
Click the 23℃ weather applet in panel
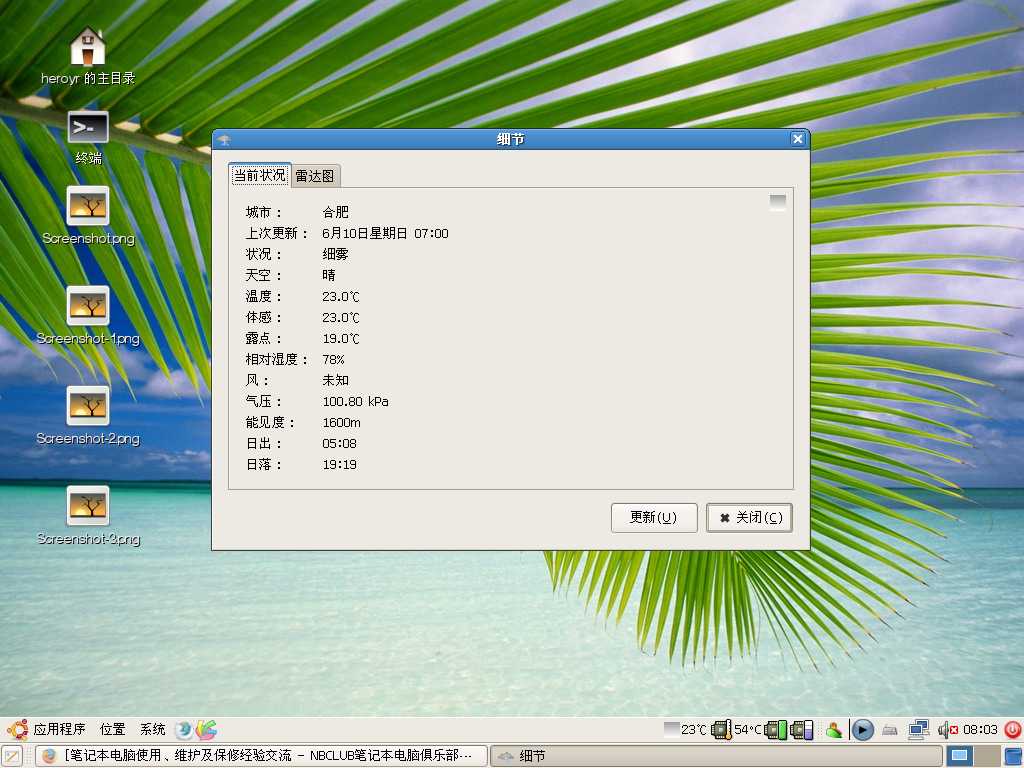685,730
